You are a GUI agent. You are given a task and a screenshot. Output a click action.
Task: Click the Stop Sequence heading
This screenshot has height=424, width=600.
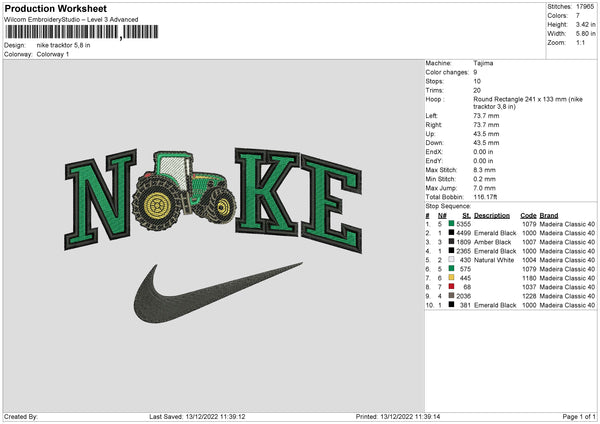(448, 206)
